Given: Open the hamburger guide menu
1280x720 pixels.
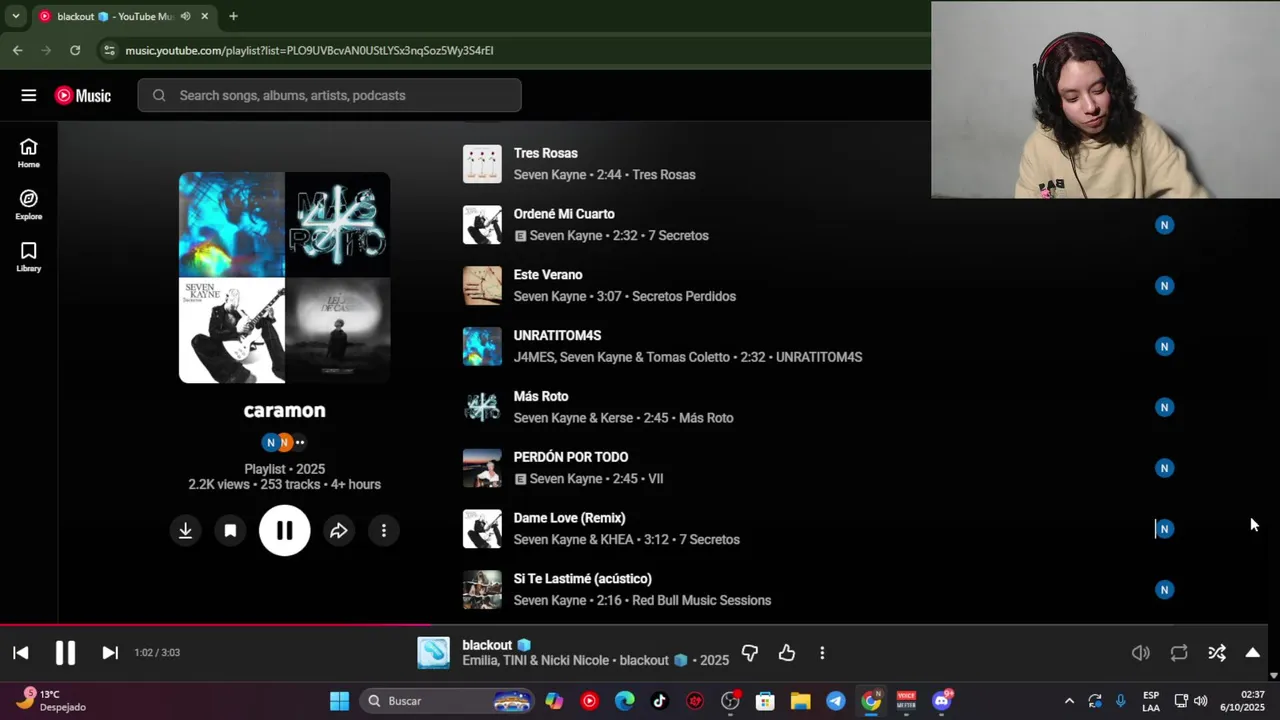Looking at the screenshot, I should tap(28, 96).
